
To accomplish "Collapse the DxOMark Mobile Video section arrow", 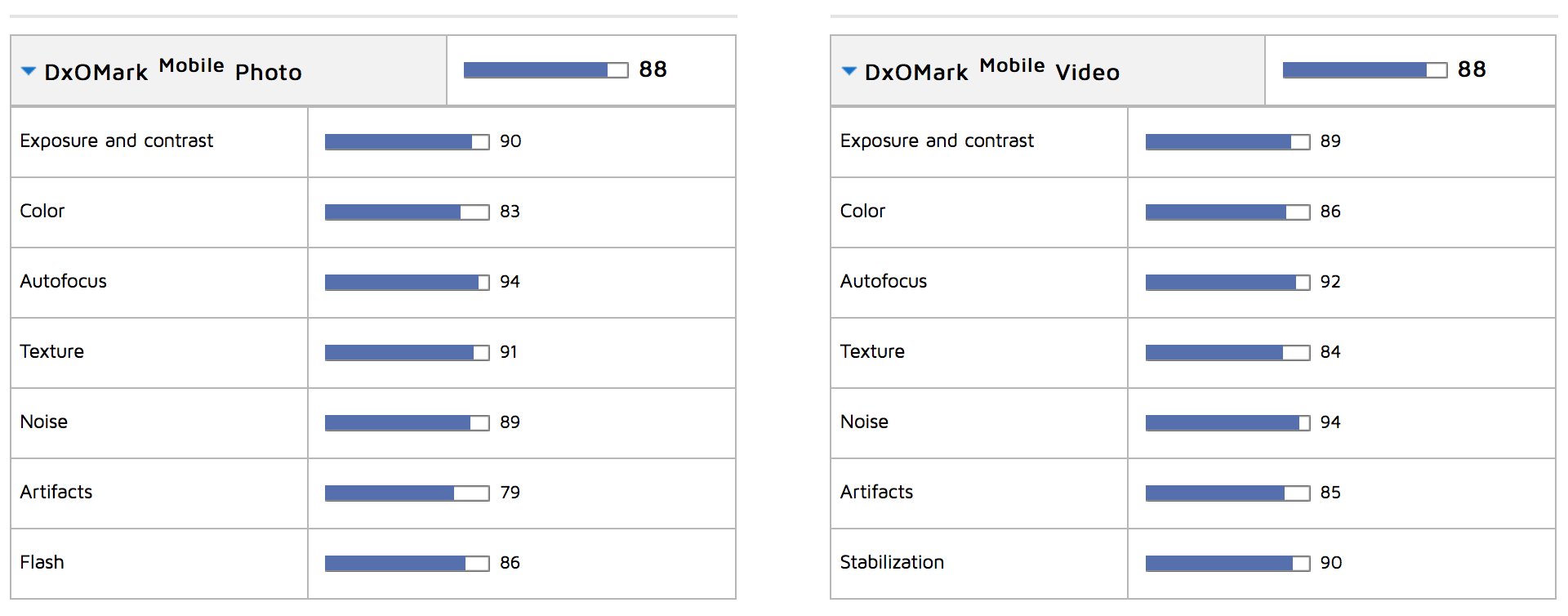I will (x=849, y=72).
